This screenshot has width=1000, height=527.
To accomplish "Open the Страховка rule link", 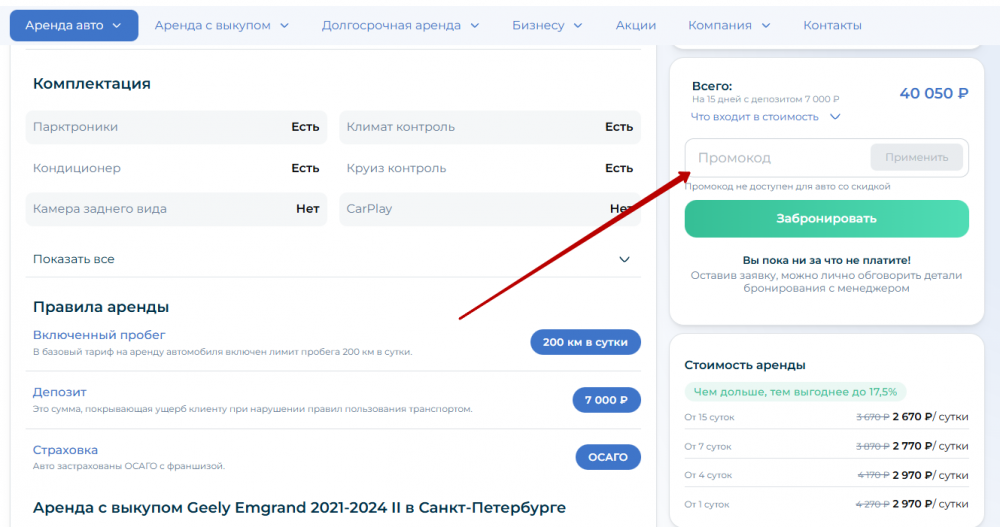I will pyautogui.click(x=65, y=450).
